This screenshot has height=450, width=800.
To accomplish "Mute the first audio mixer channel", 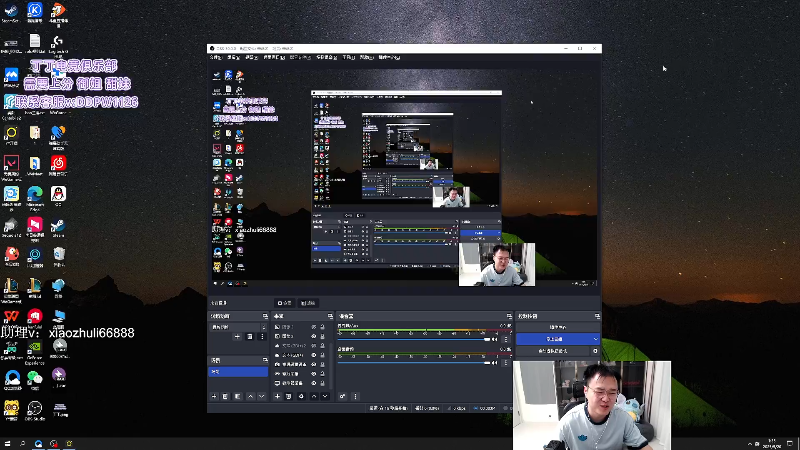I will click(494, 339).
